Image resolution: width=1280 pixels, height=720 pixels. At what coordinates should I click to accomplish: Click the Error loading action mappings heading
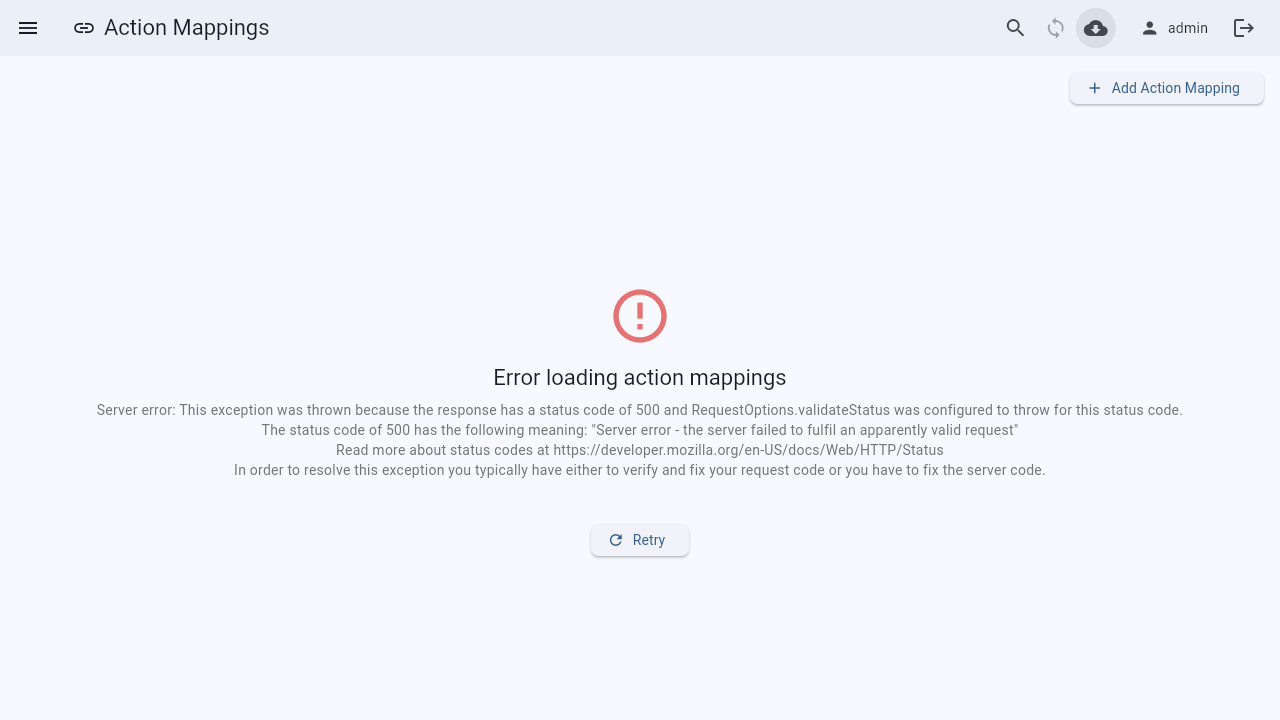pyautogui.click(x=640, y=377)
